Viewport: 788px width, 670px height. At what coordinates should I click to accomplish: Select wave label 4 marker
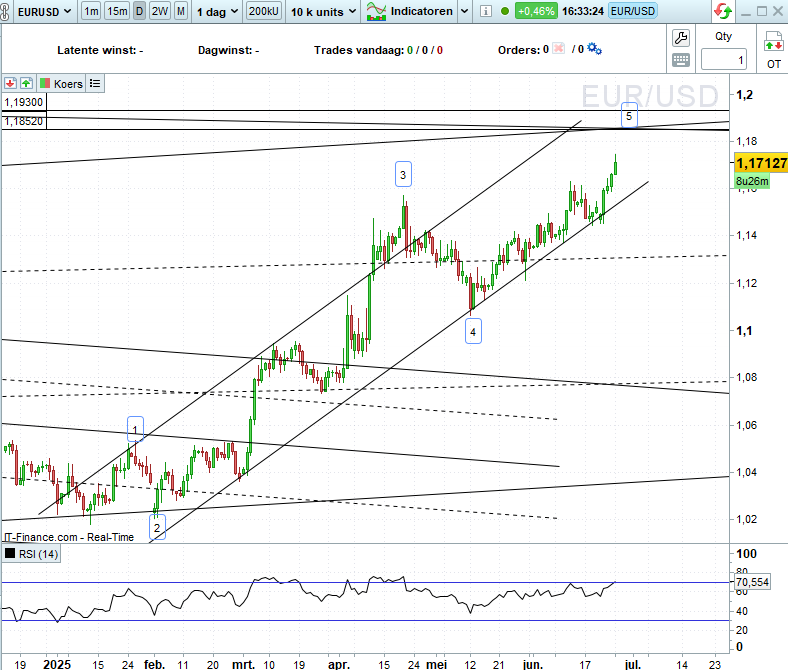[473, 332]
